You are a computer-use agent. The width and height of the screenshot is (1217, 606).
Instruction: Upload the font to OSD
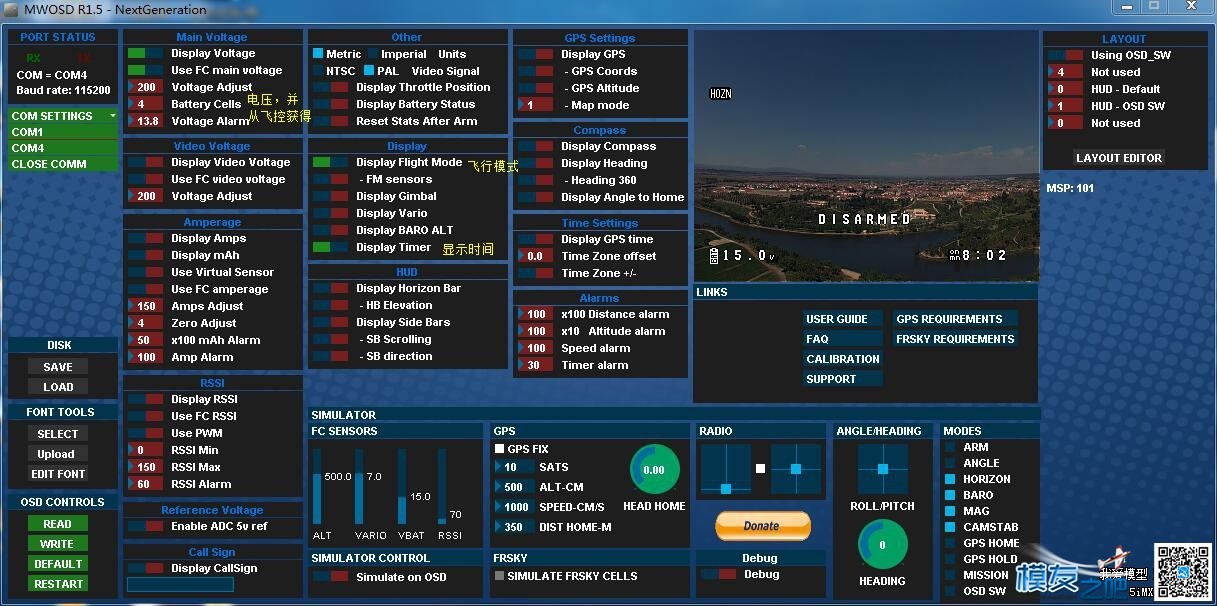click(56, 454)
